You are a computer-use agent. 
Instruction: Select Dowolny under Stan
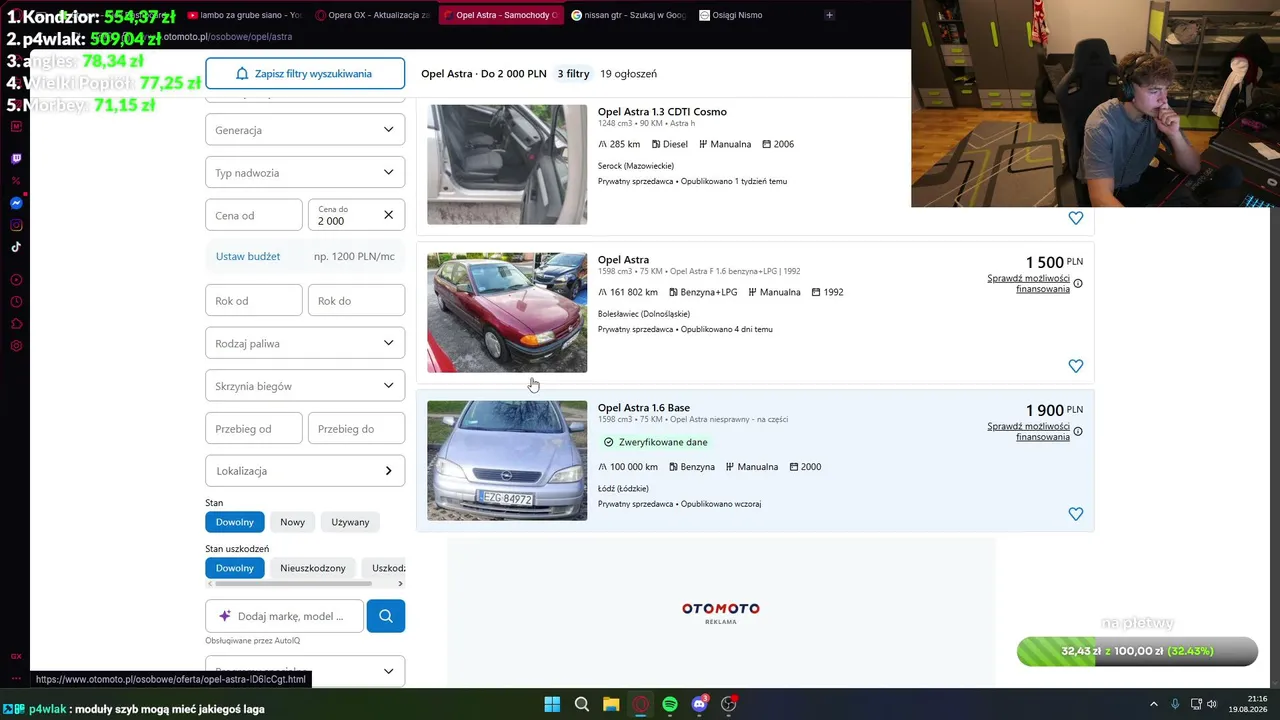[x=235, y=522]
